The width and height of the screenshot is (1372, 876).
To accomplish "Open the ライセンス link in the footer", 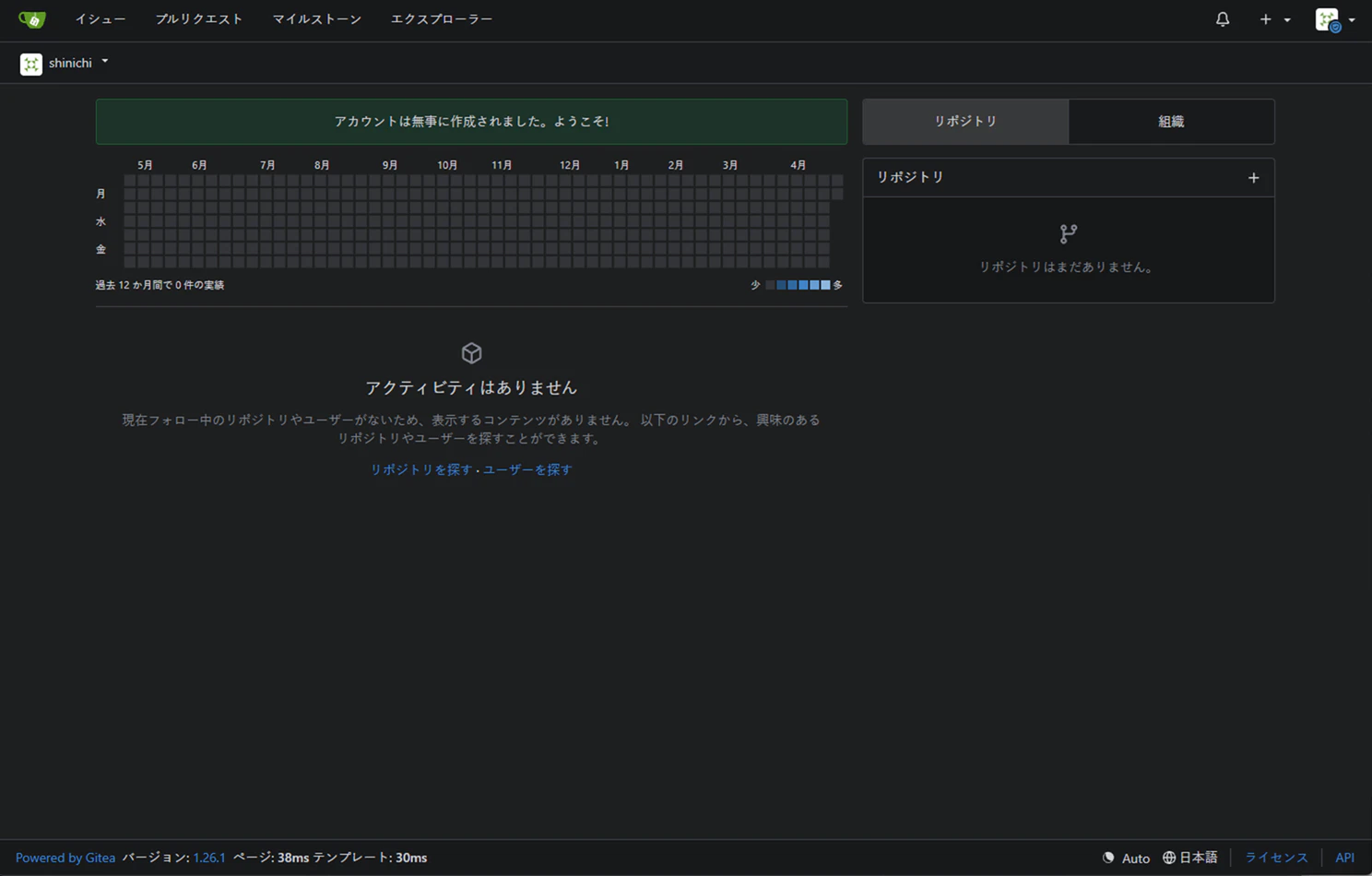I will 1276,858.
